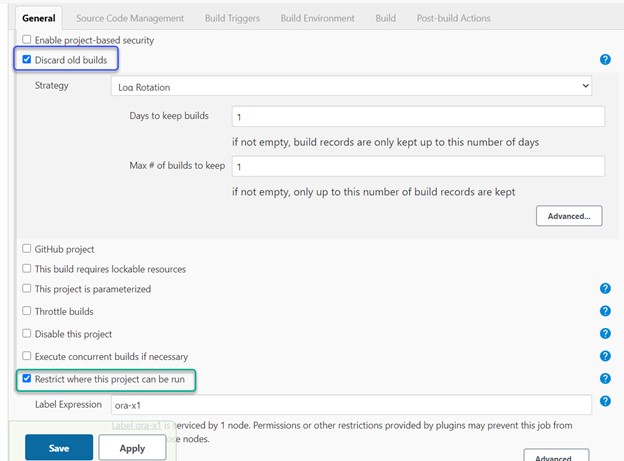Go to the Build Triggers tab

click(232, 18)
